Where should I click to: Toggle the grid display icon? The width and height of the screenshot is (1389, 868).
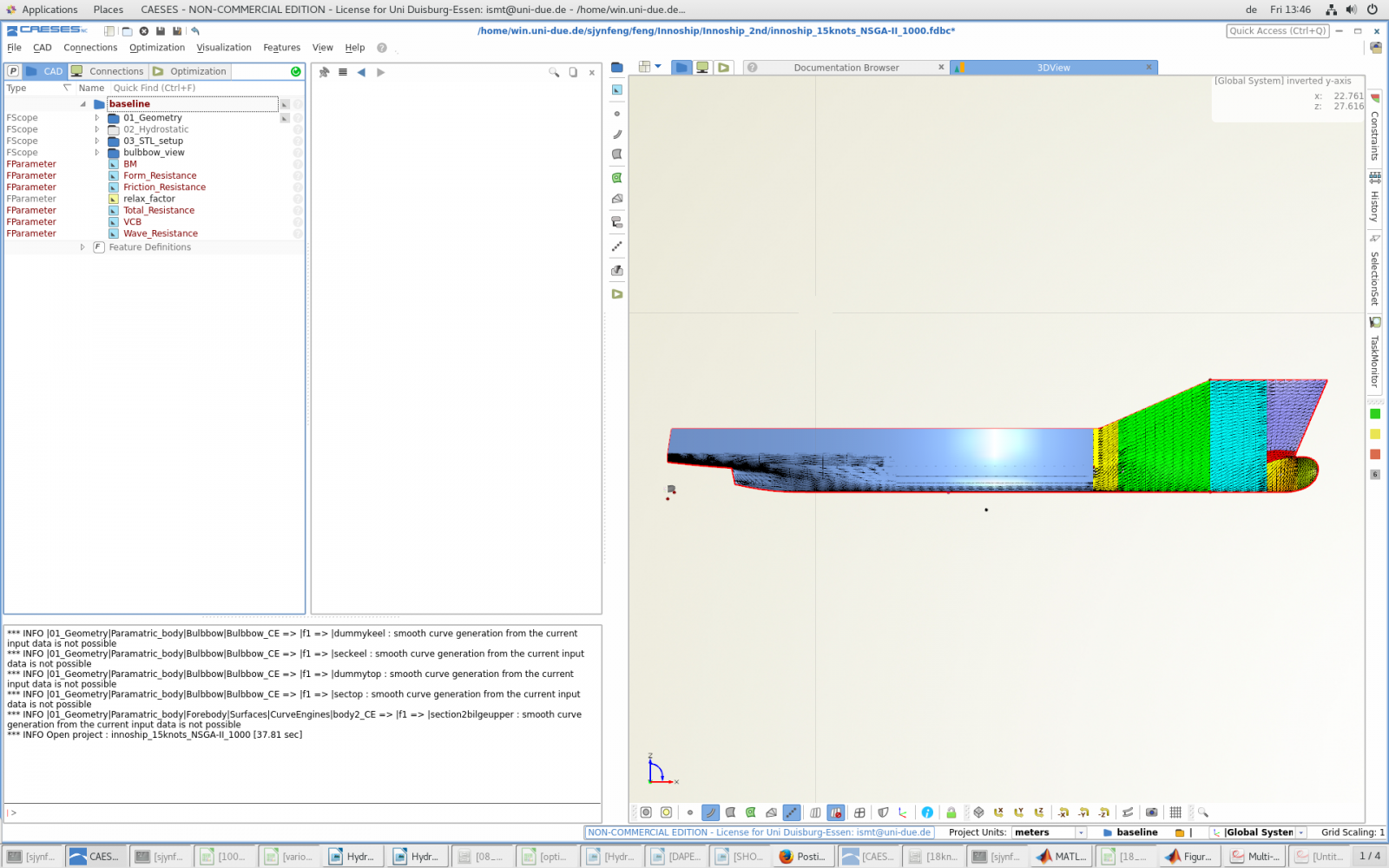pos(1175,812)
